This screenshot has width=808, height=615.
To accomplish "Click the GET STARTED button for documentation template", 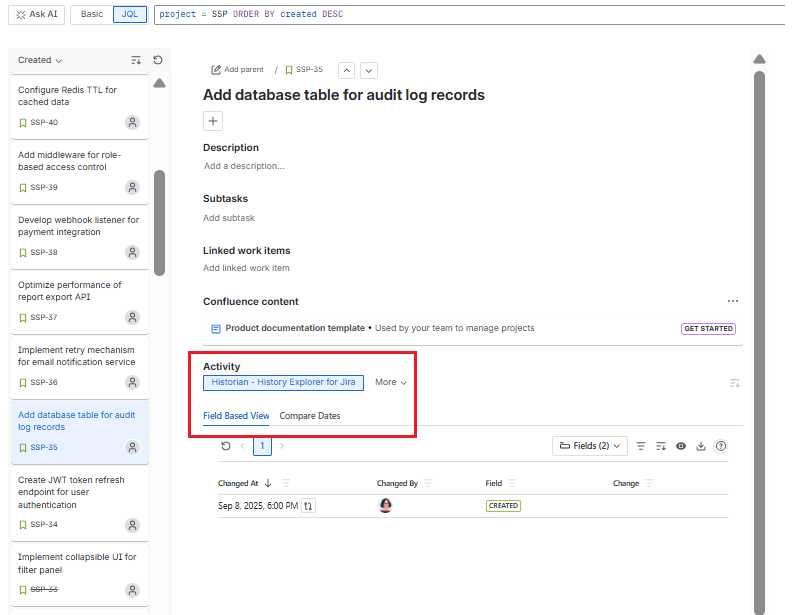I will pos(708,328).
